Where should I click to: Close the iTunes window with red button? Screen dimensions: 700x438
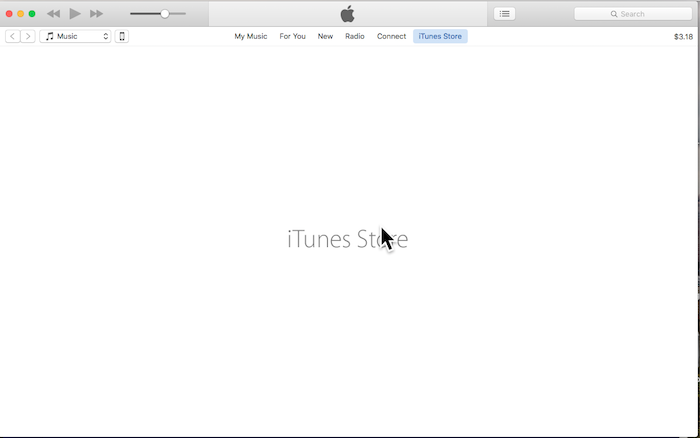pyautogui.click(x=9, y=14)
